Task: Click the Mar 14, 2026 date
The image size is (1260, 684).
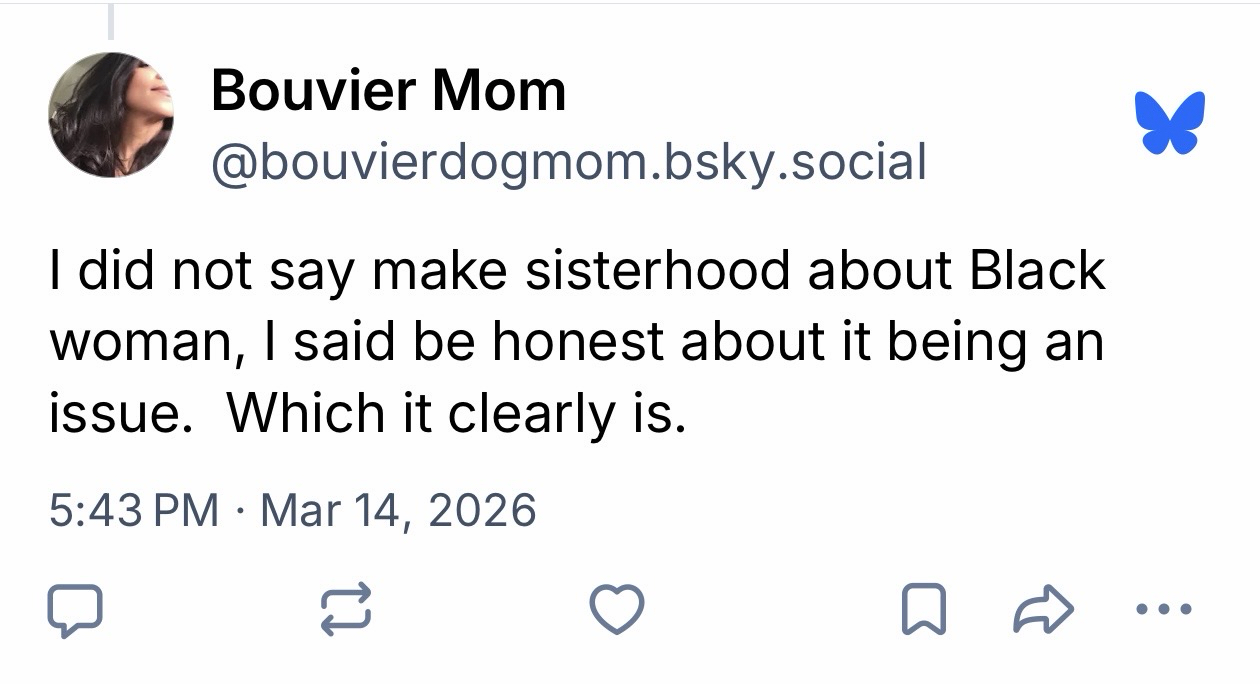Action: tap(398, 510)
